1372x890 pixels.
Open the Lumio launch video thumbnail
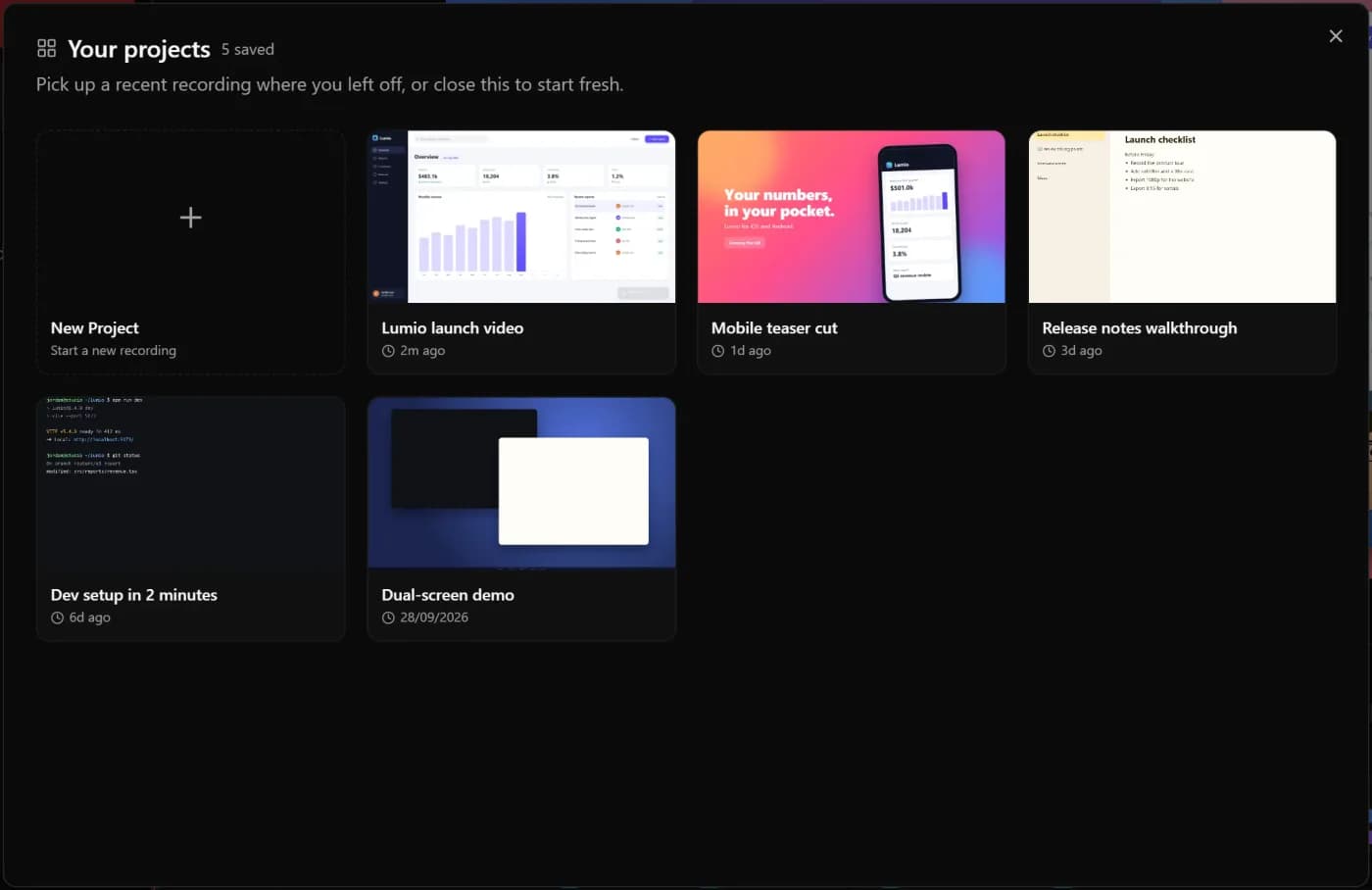(x=521, y=217)
